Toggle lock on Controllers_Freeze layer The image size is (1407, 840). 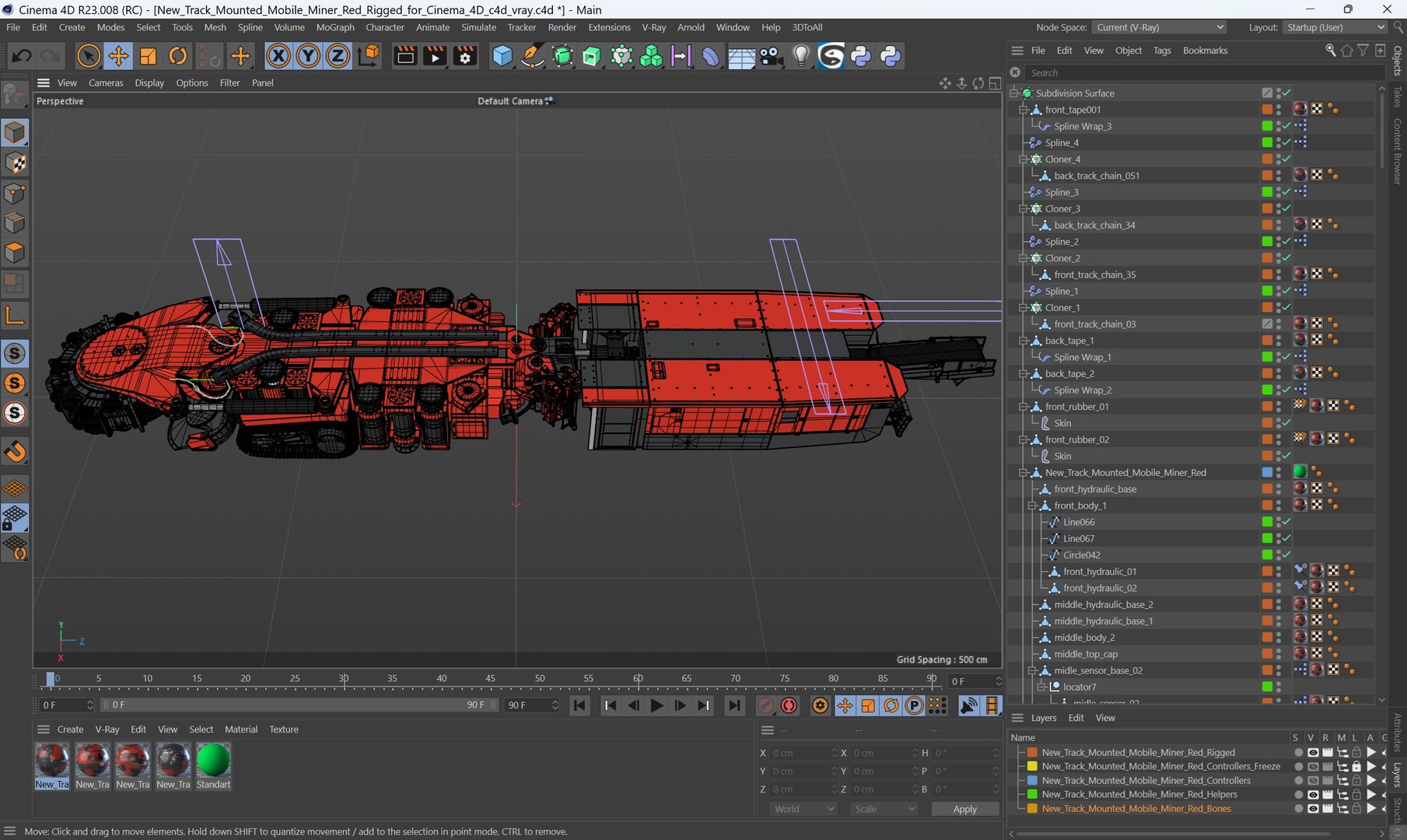1356,767
